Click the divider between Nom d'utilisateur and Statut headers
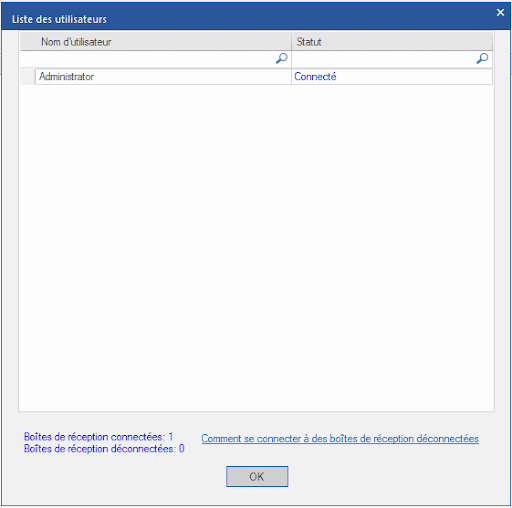The image size is (512, 508). 292,42
